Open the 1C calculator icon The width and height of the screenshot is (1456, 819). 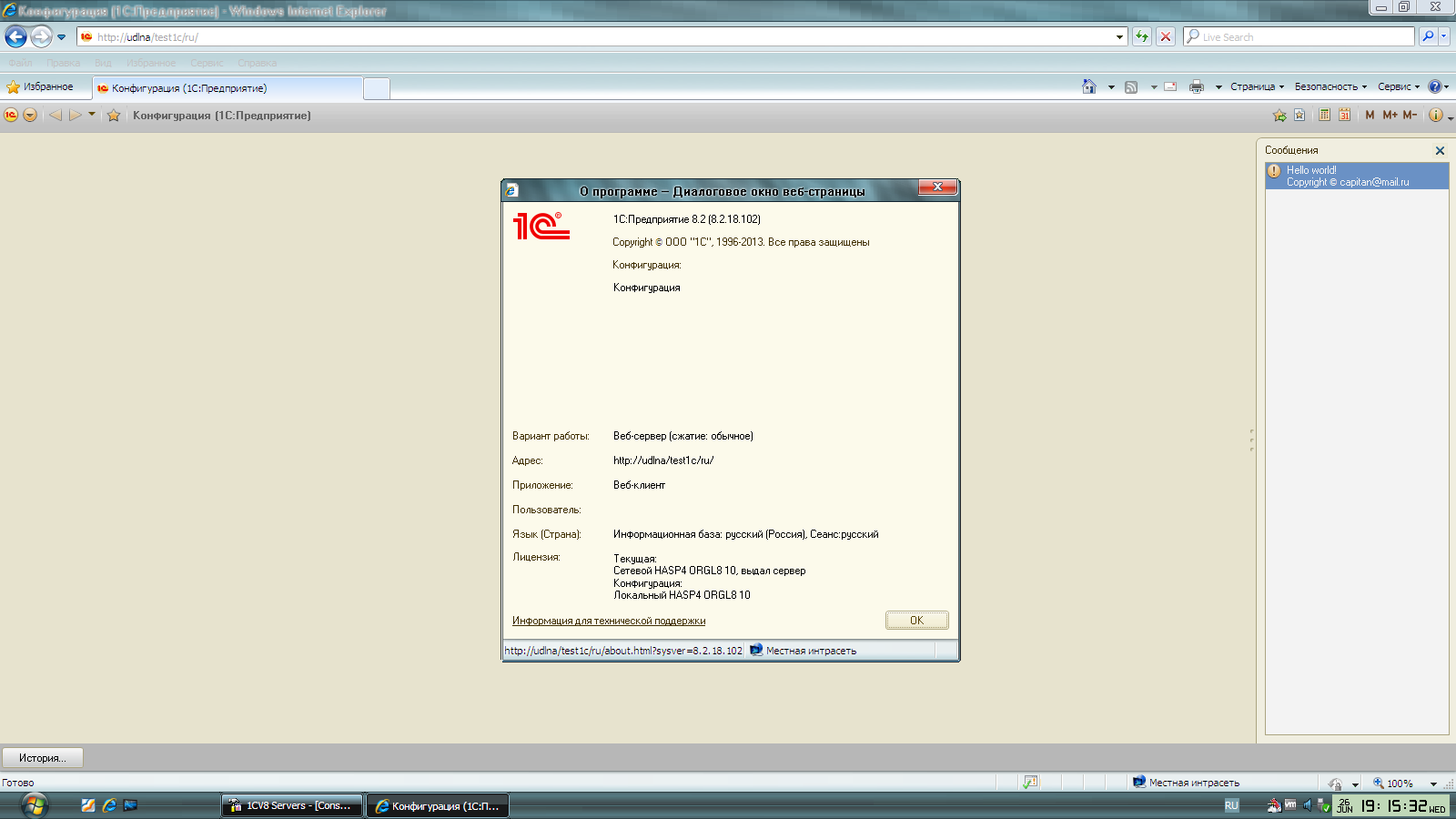(1324, 116)
